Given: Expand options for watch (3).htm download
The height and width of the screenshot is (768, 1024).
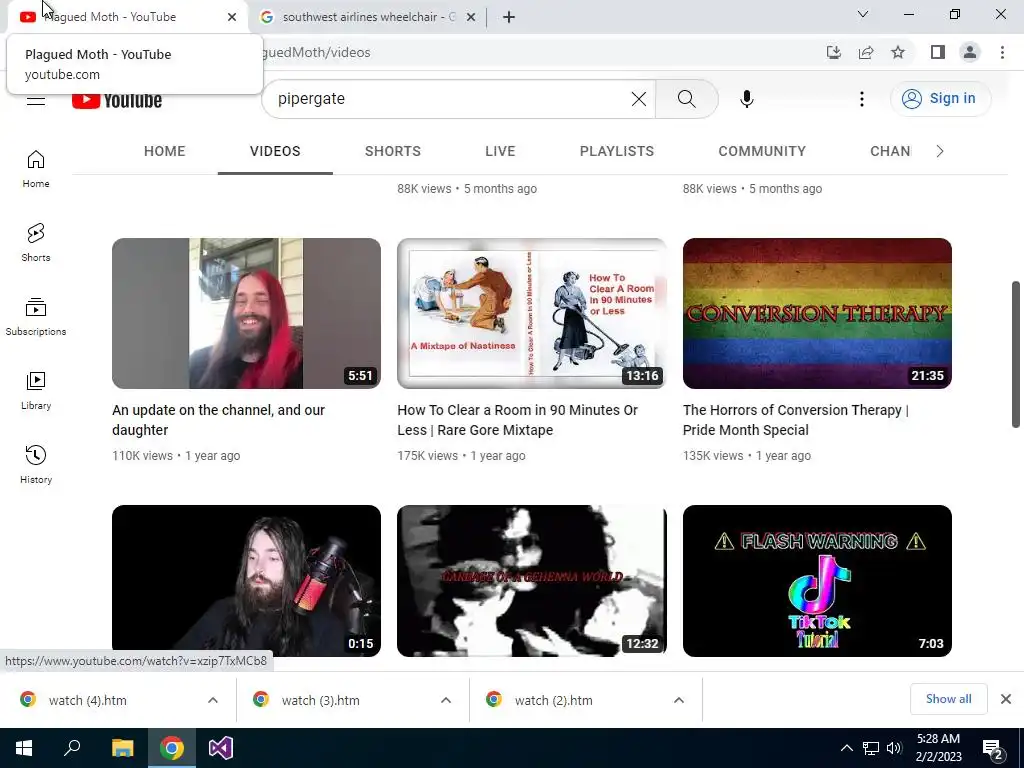Looking at the screenshot, I should pyautogui.click(x=446, y=700).
